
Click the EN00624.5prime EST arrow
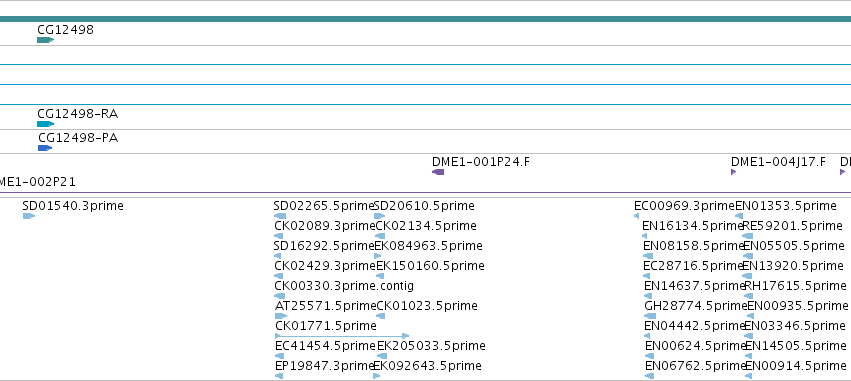(650, 357)
